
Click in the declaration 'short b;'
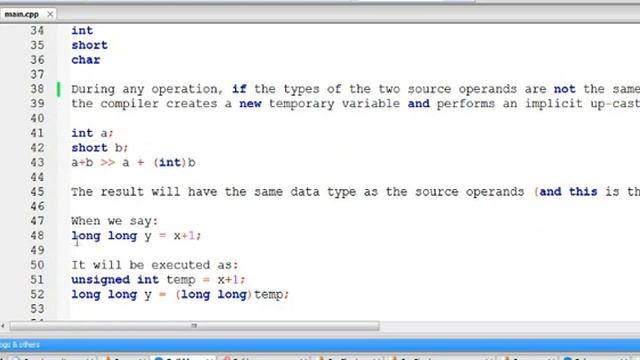coord(100,148)
